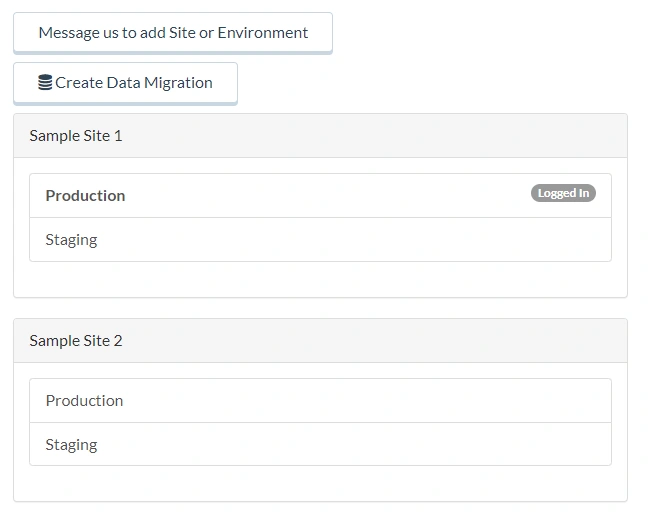This screenshot has width=648, height=516.
Task: Select Production under Sample Site 1
Action: pos(320,196)
